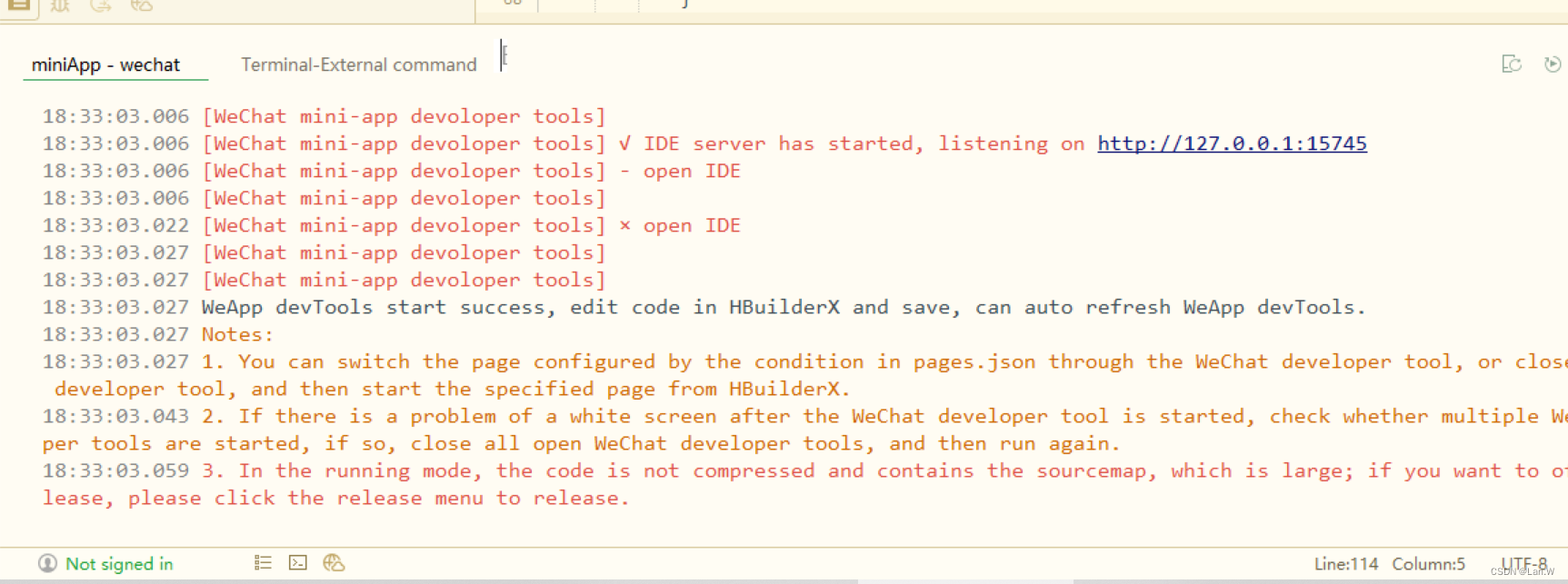
Task: Click note 3 about running mode sourcemap
Action: [804, 484]
